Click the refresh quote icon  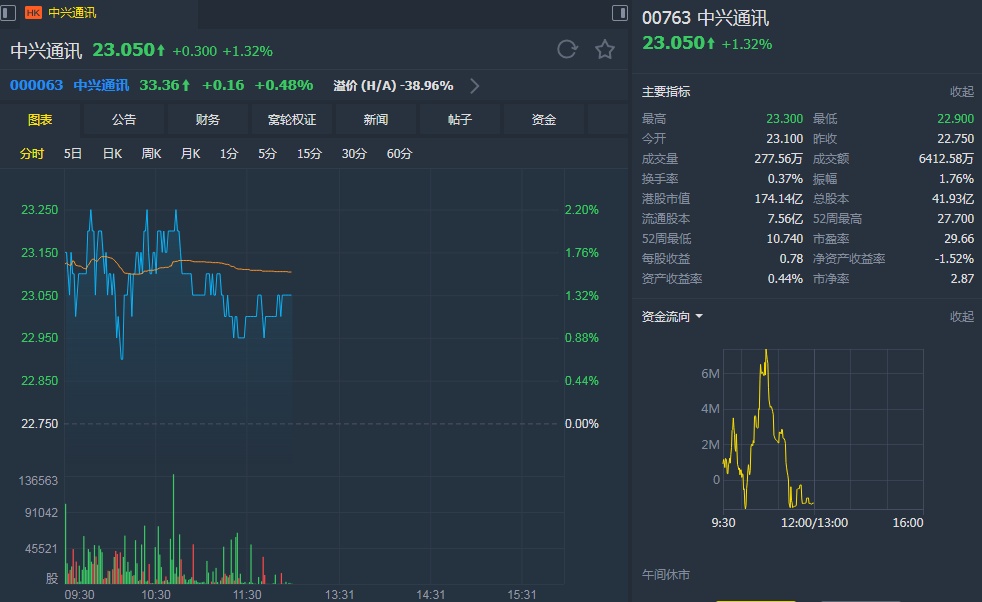[x=567, y=50]
